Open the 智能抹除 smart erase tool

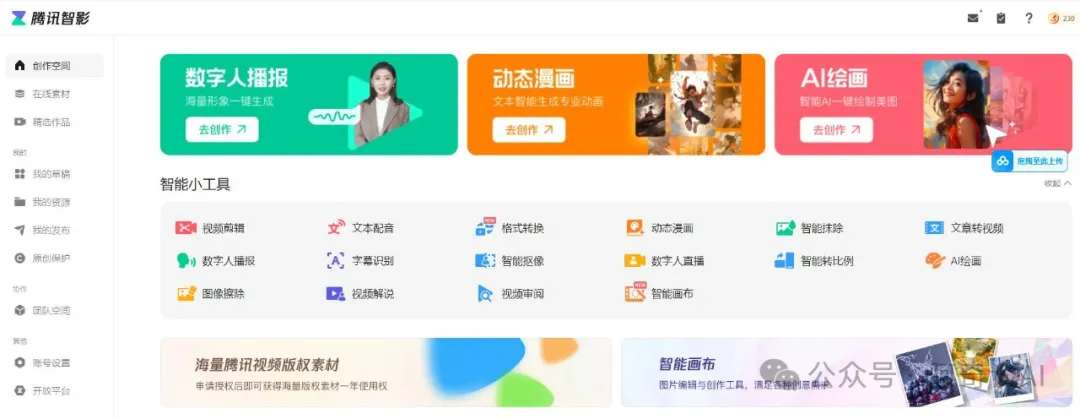click(809, 228)
